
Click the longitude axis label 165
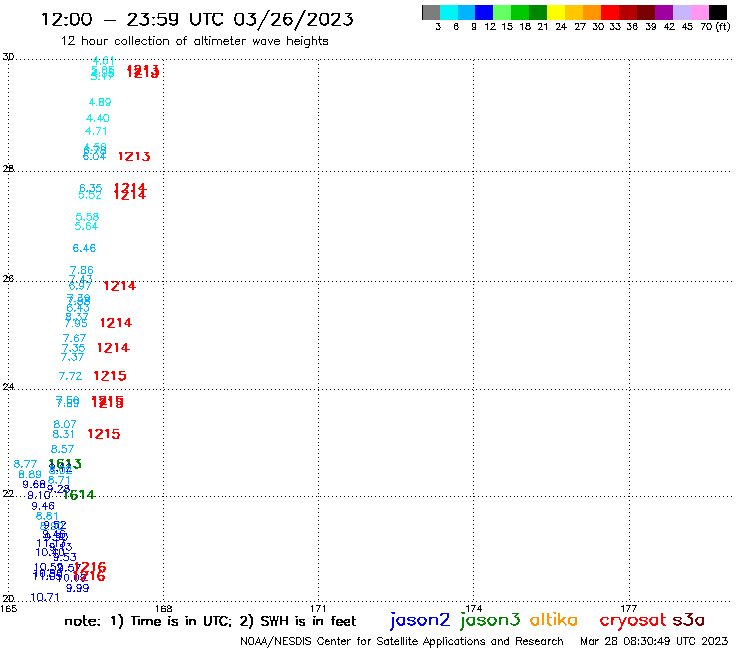coord(8,608)
